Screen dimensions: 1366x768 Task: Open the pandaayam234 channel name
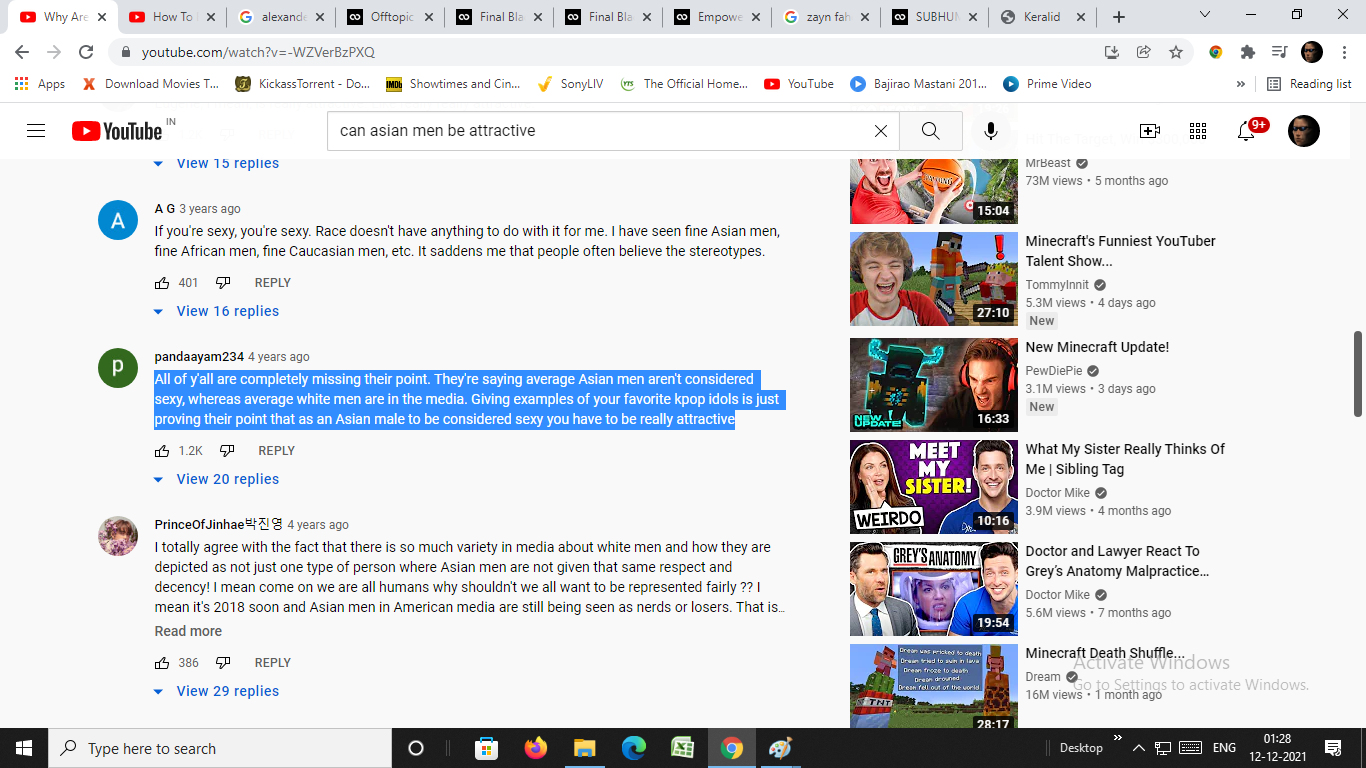[x=199, y=357]
